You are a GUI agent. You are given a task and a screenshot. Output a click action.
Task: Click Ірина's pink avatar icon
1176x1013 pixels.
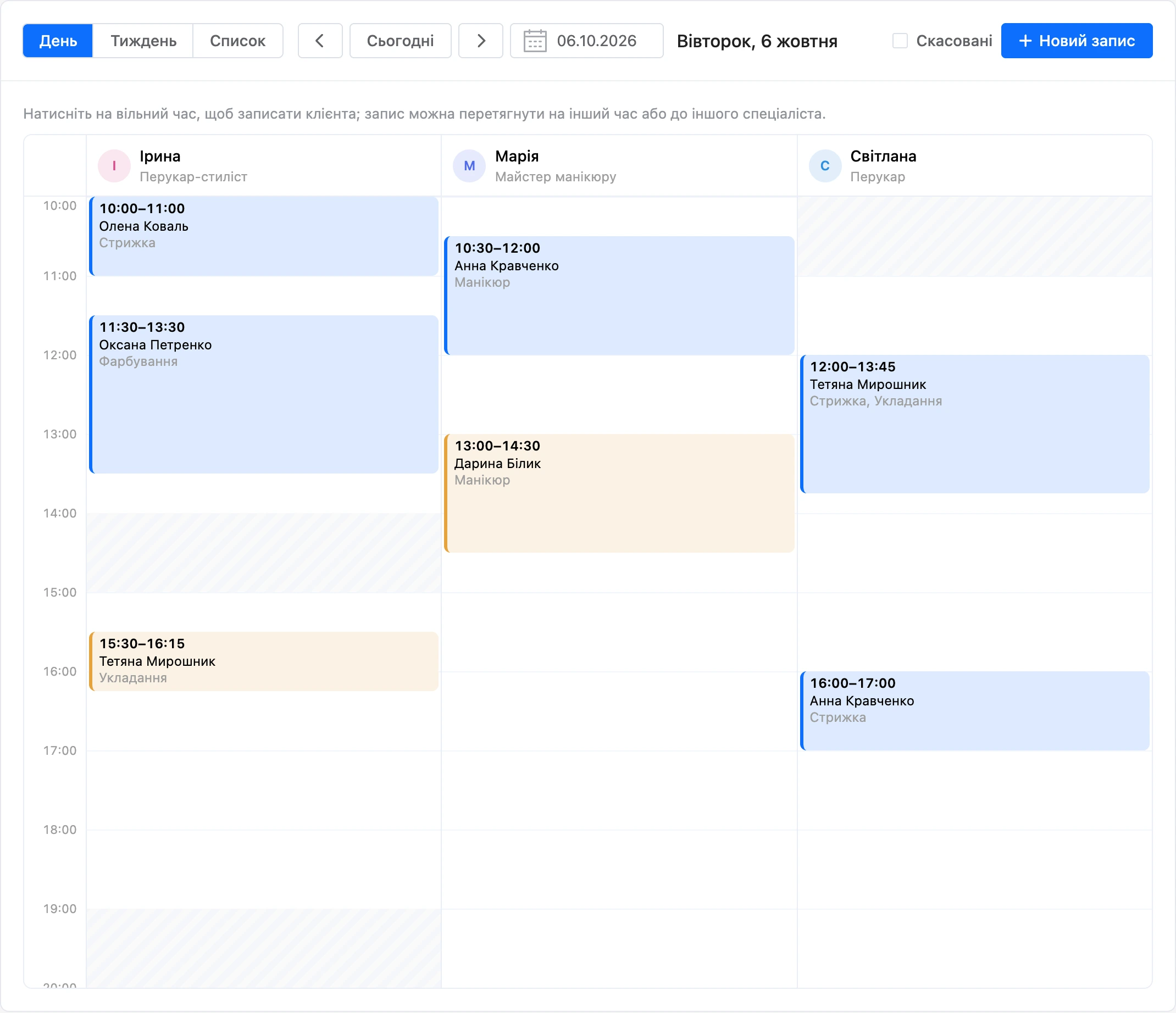pyautogui.click(x=114, y=166)
